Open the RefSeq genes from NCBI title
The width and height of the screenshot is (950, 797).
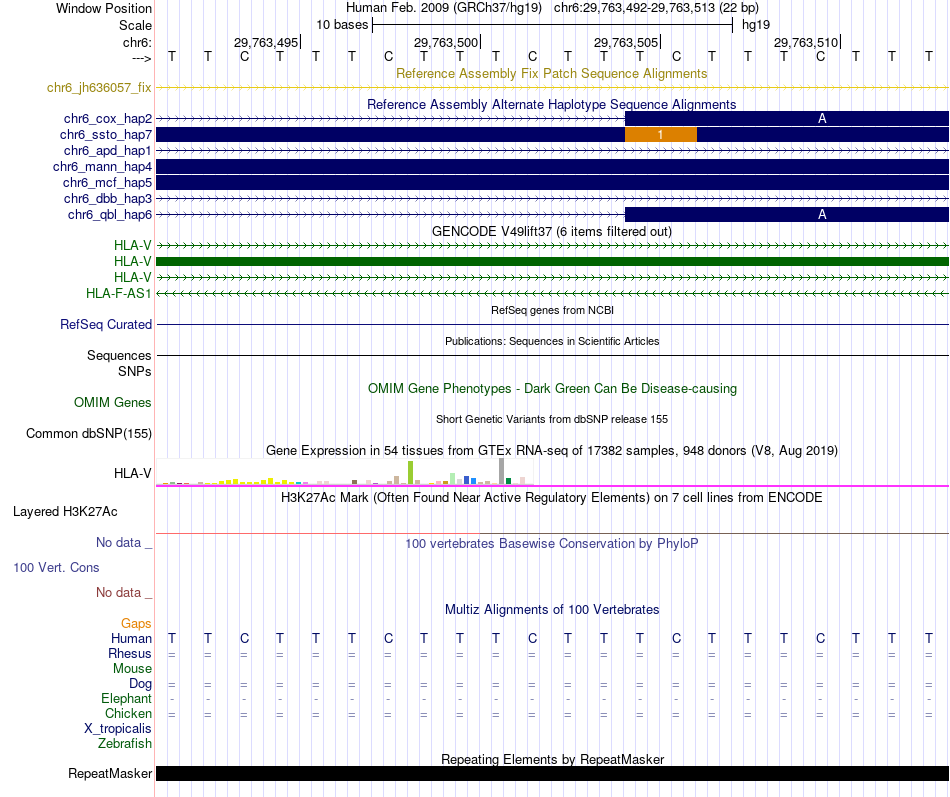coord(552,310)
